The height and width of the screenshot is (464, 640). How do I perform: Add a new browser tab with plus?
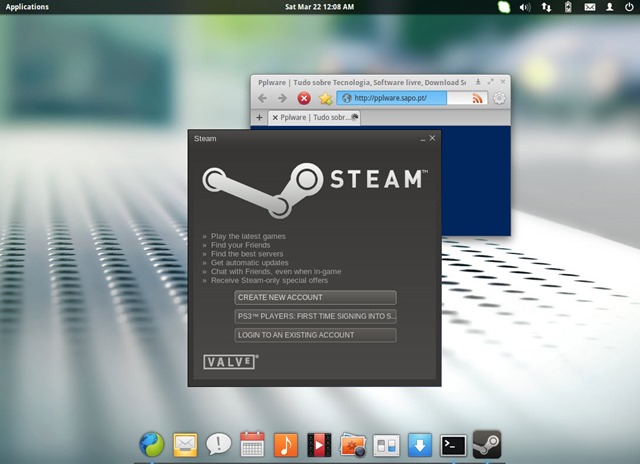[x=259, y=118]
